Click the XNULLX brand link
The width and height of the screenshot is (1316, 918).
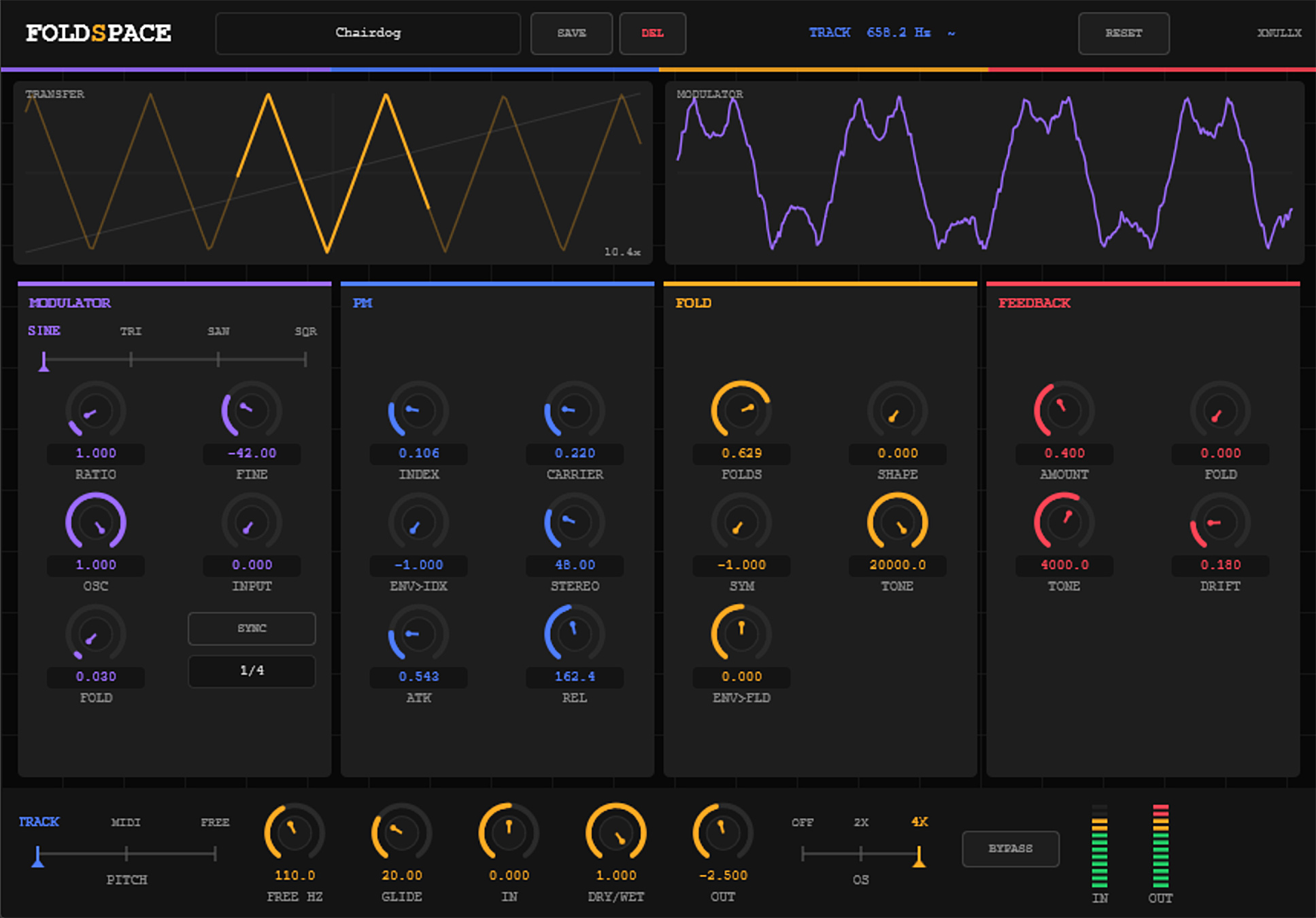pos(1279,33)
